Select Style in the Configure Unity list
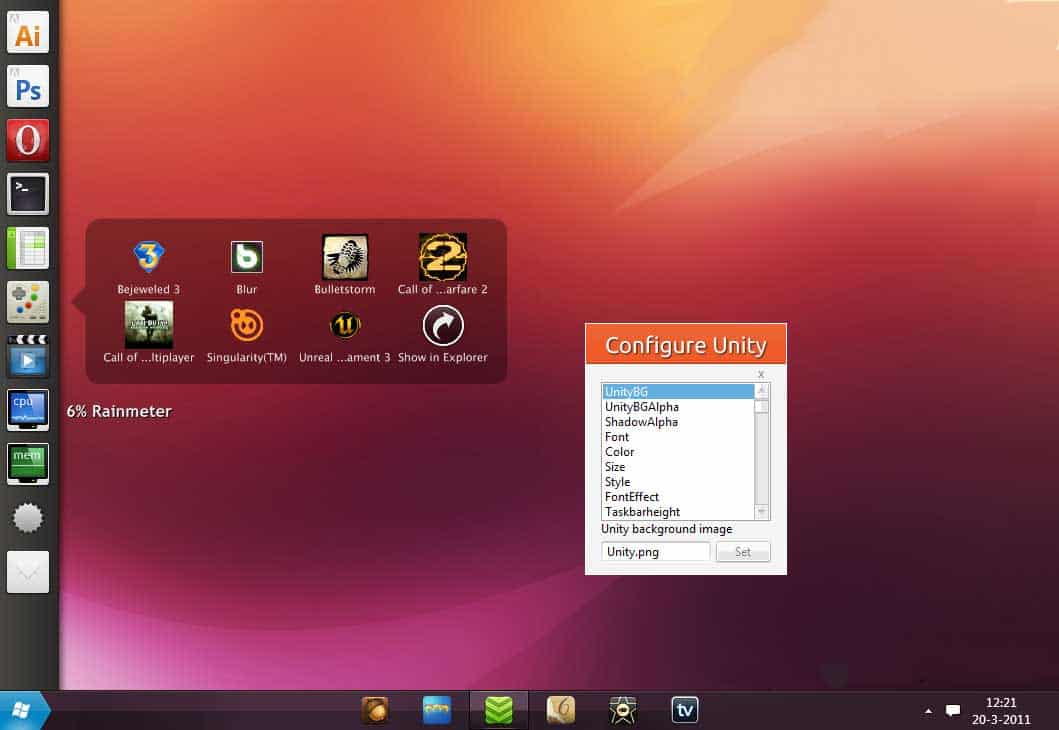1059x730 pixels. click(x=678, y=481)
